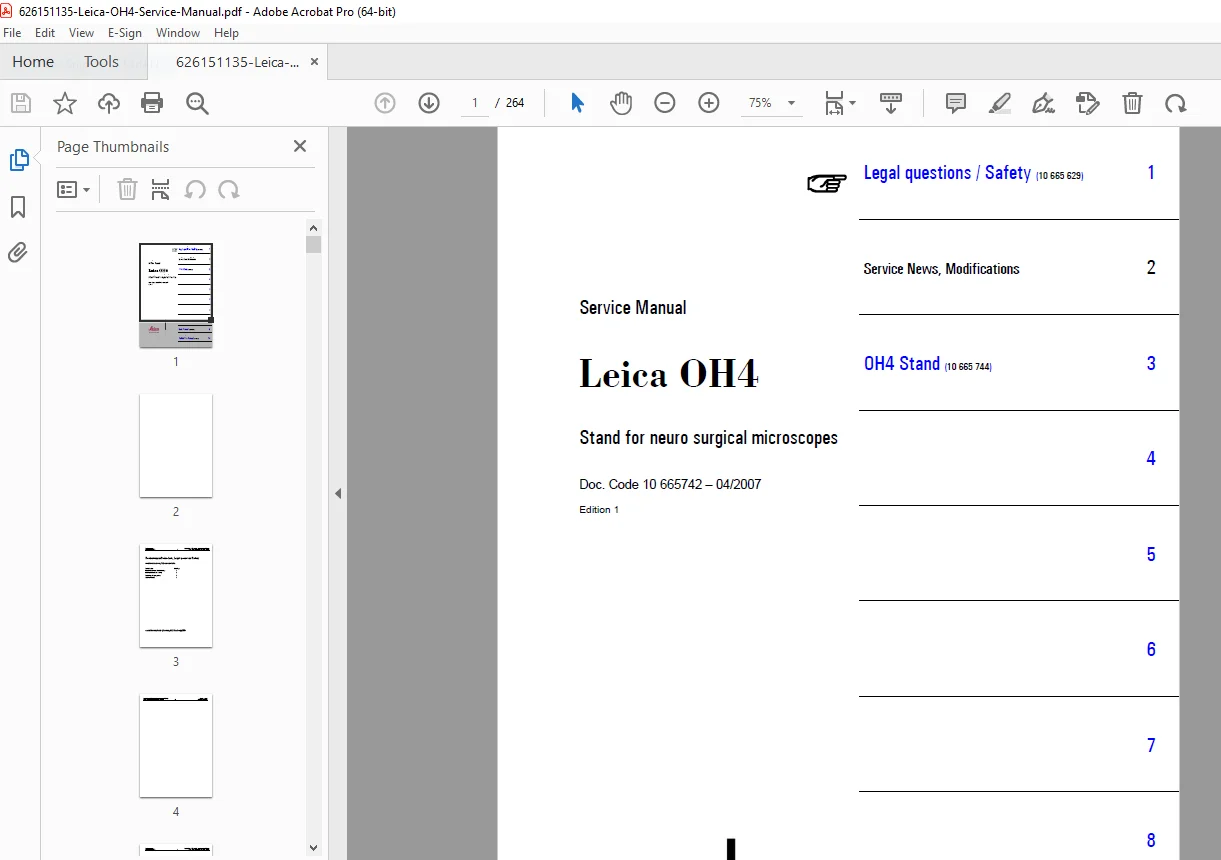Click chapter number 7 link
1221x860 pixels.
[x=1151, y=746]
